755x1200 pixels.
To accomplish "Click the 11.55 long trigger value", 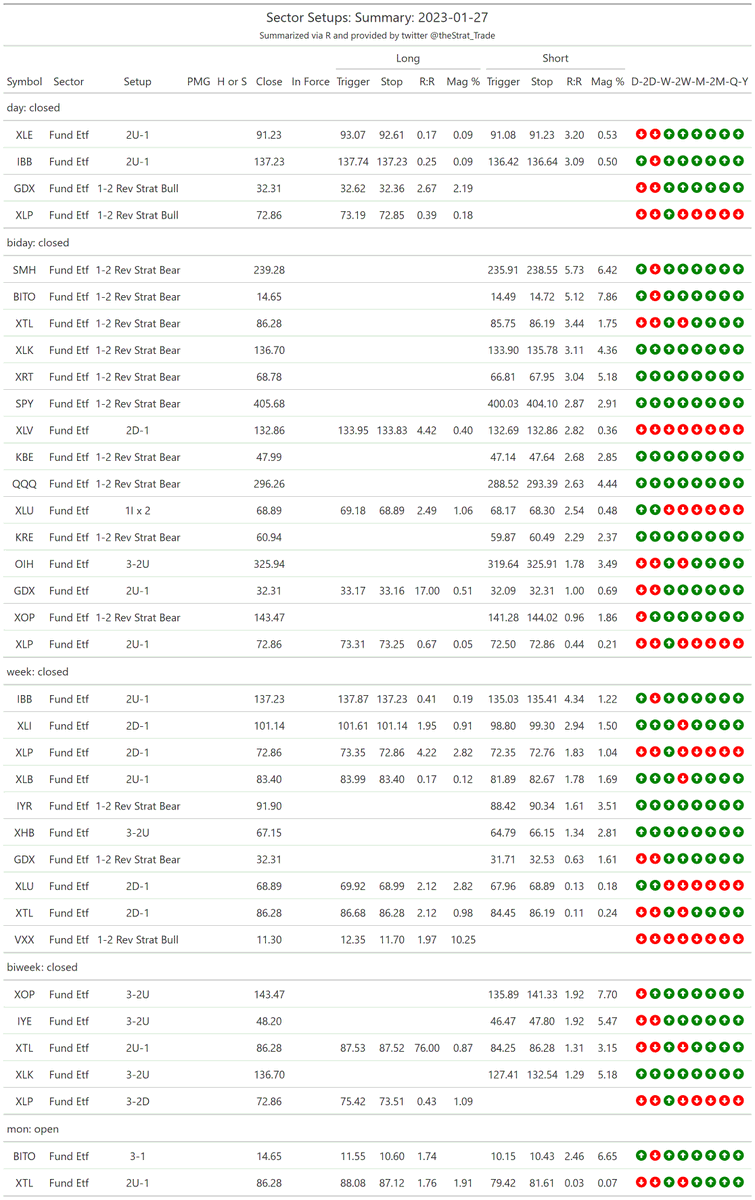I will 353,1155.
